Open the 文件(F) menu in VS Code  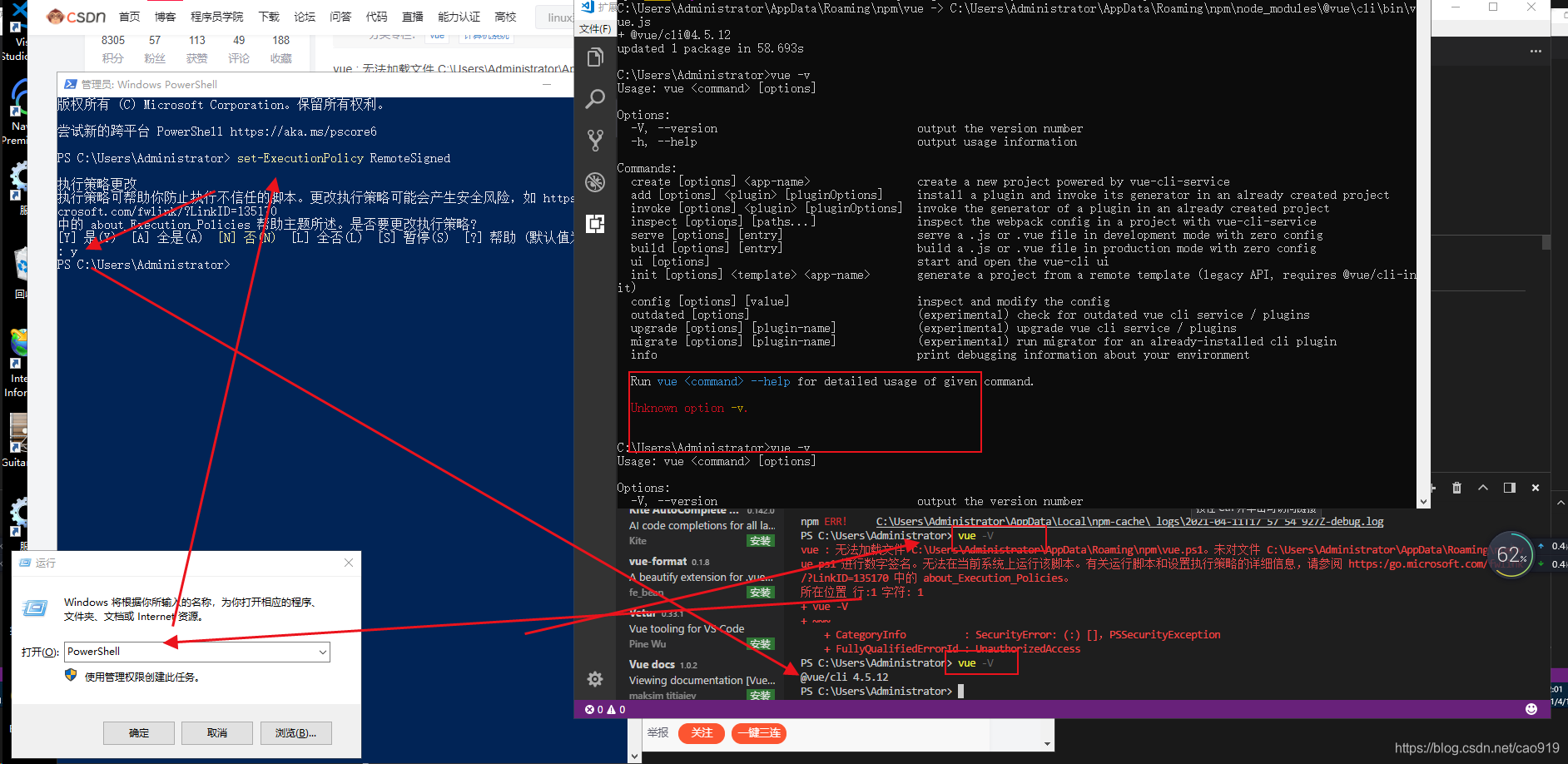pyautogui.click(x=596, y=29)
